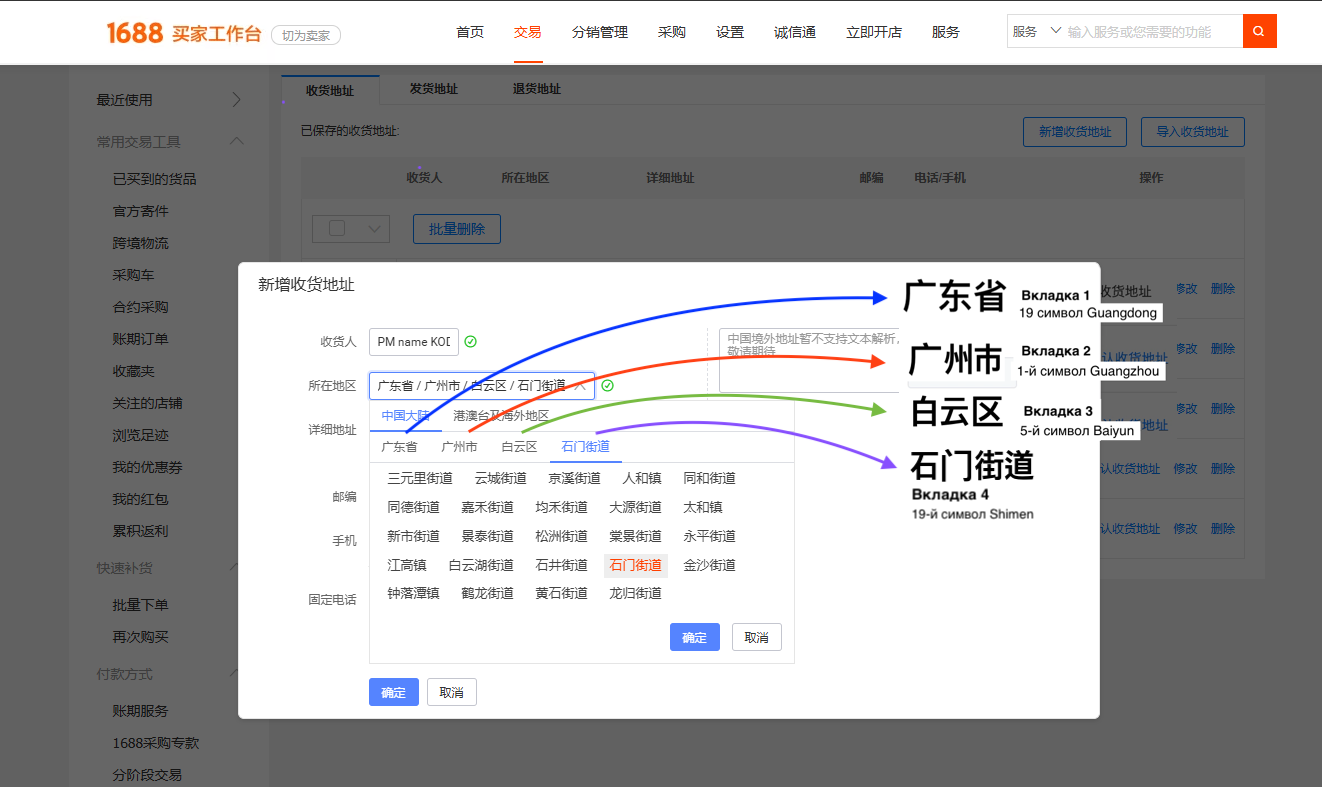Click 确定 in the region picker

pos(694,637)
